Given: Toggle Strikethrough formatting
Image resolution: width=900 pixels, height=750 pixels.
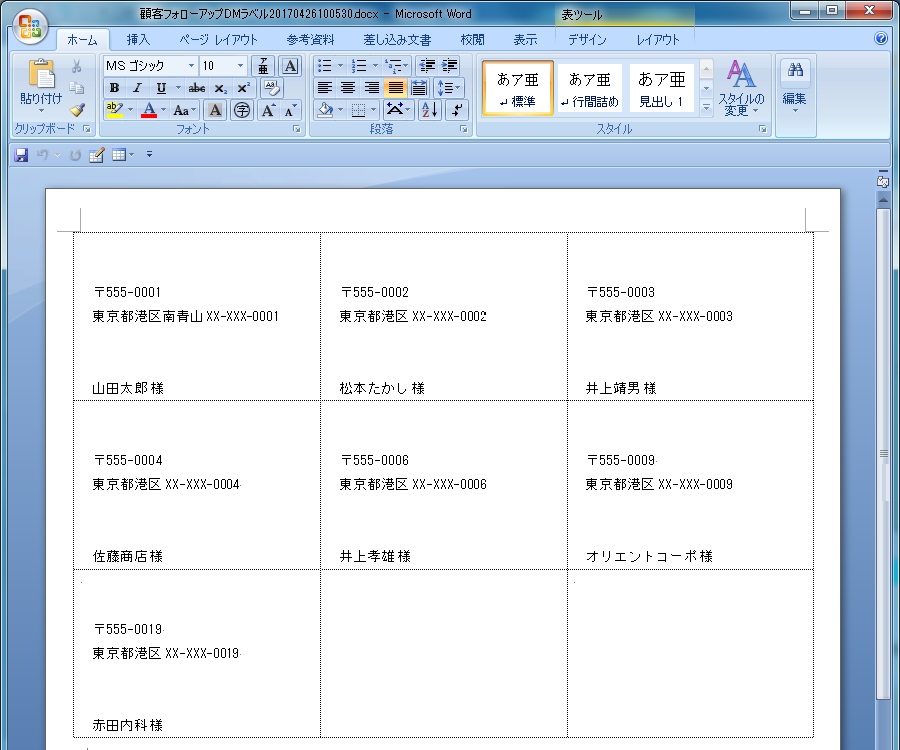Looking at the screenshot, I should pyautogui.click(x=197, y=88).
